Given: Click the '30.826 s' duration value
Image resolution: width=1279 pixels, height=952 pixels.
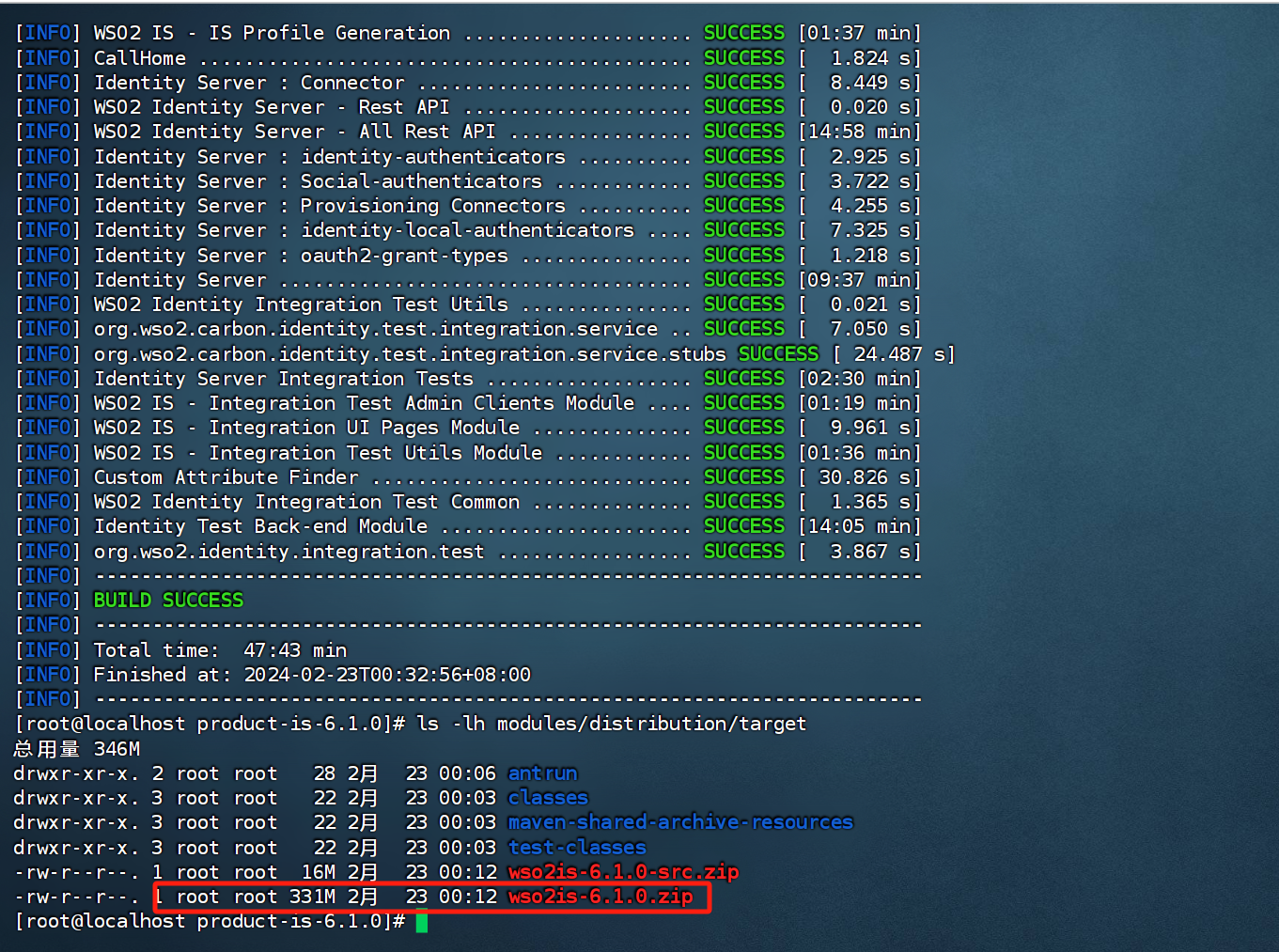Looking at the screenshot, I should (865, 477).
